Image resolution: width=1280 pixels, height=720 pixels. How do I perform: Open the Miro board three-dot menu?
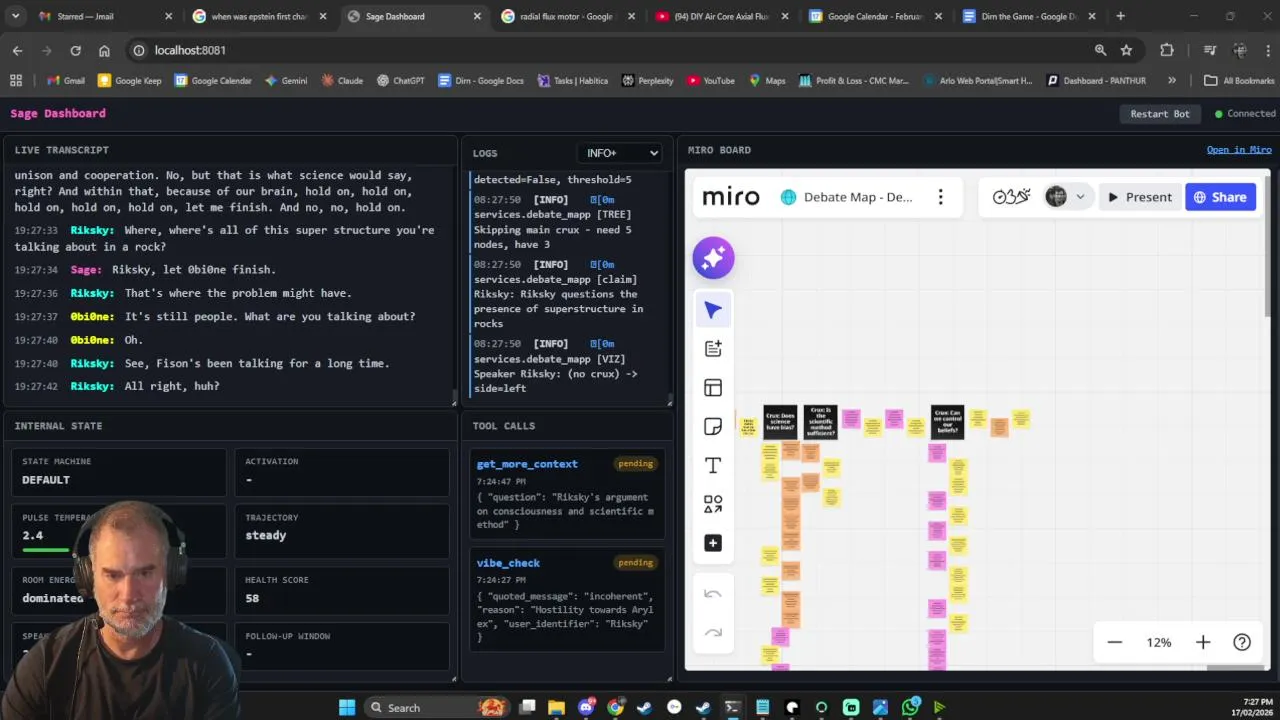(940, 197)
